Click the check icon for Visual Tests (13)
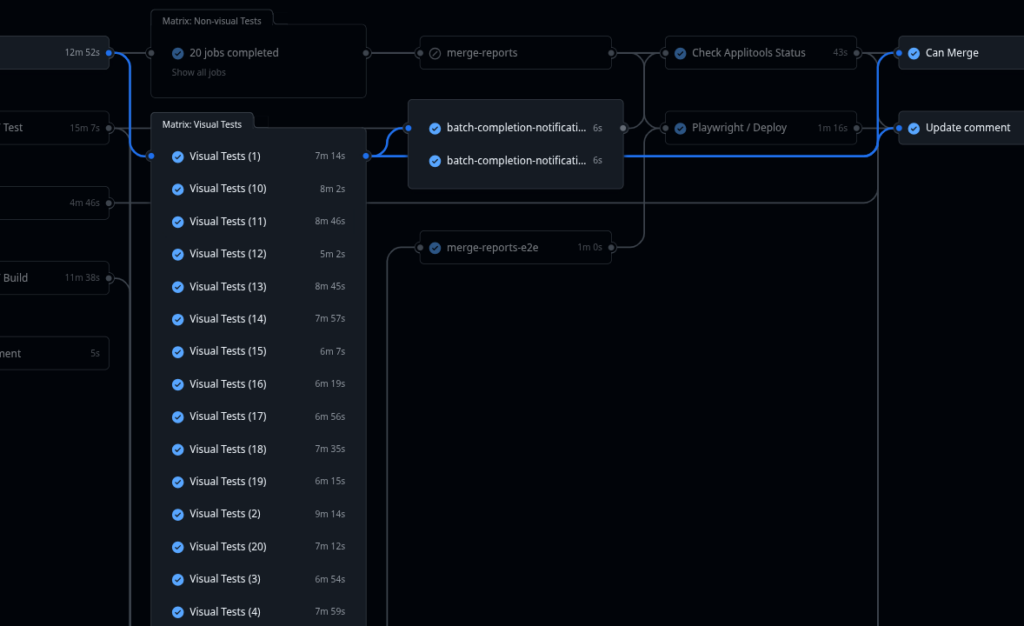The width and height of the screenshot is (1024, 626). coord(178,287)
